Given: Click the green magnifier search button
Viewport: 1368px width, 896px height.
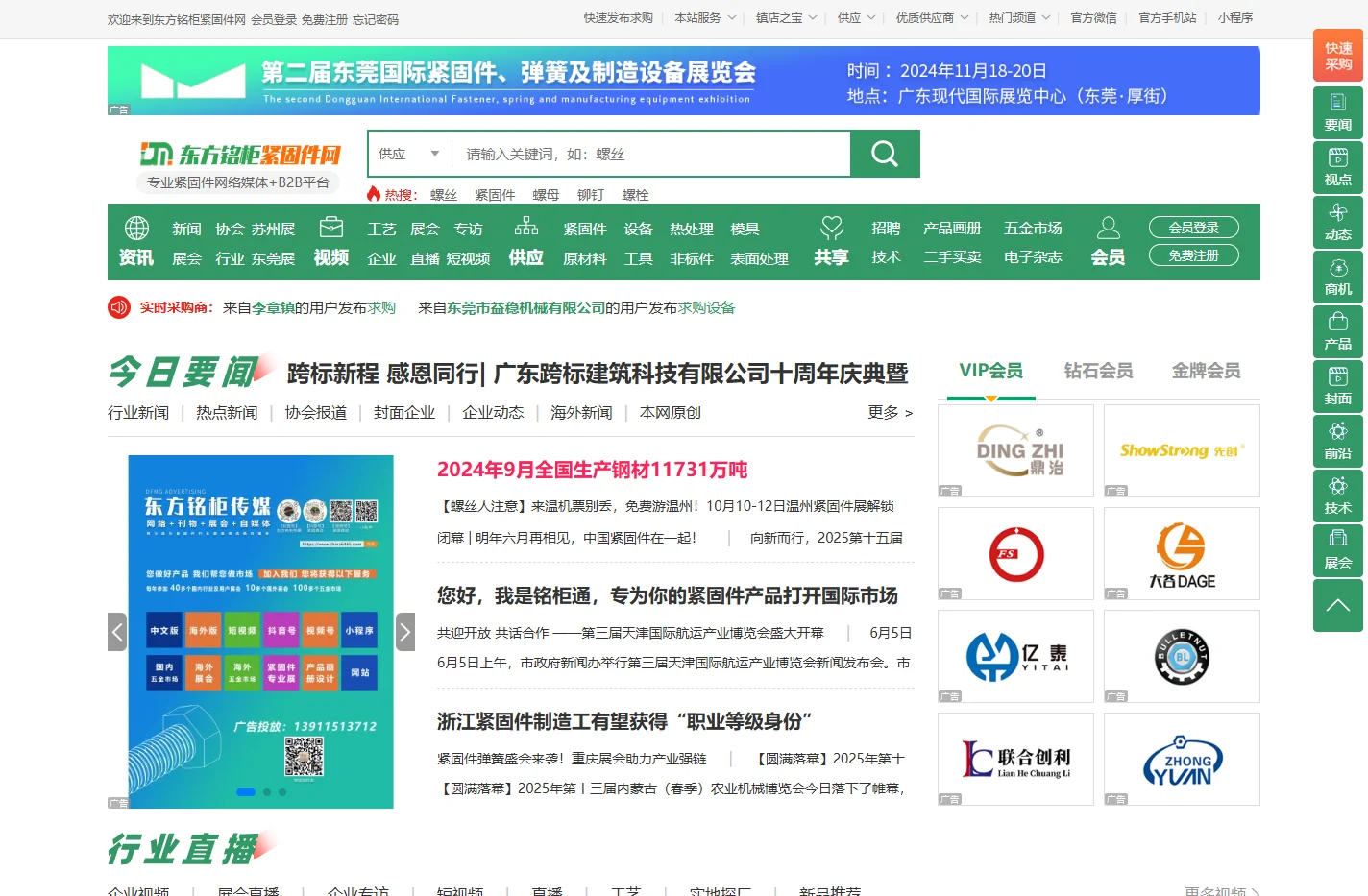Looking at the screenshot, I should coord(885,154).
